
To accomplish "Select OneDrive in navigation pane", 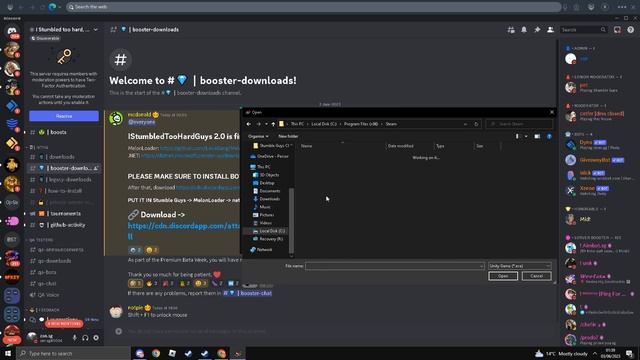I will (269, 156).
